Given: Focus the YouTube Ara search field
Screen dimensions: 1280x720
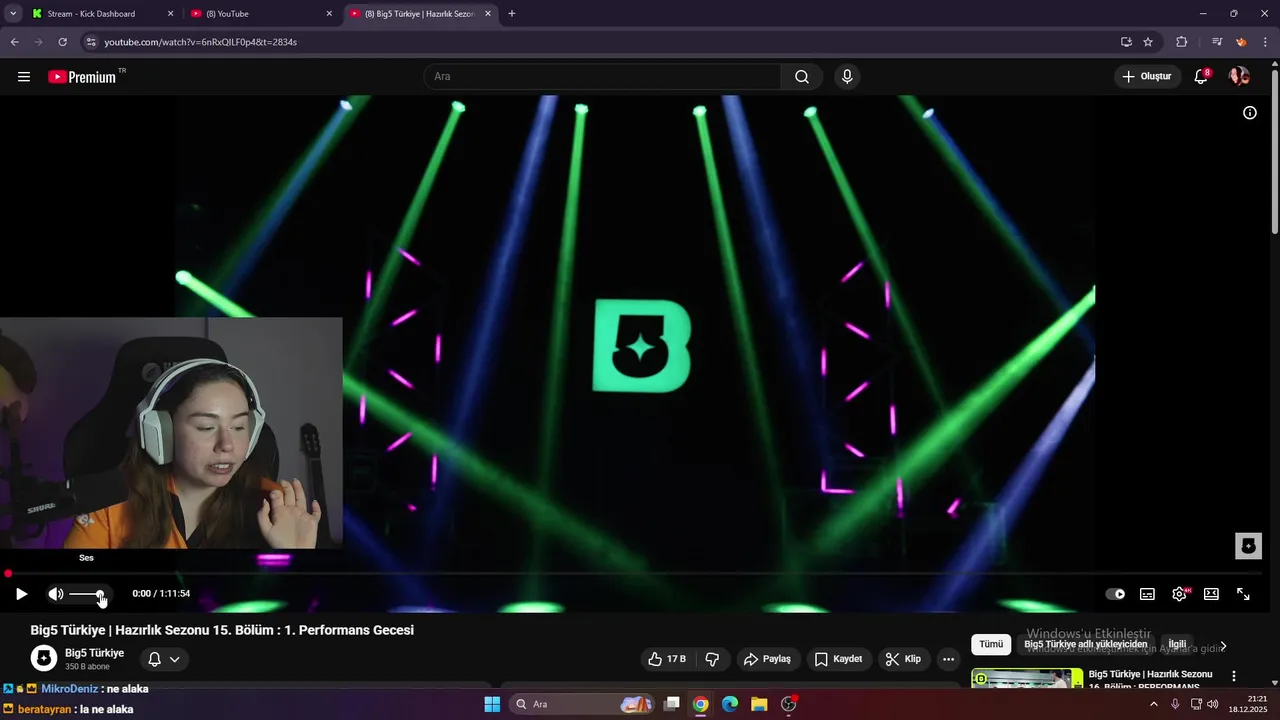Looking at the screenshot, I should tap(603, 77).
